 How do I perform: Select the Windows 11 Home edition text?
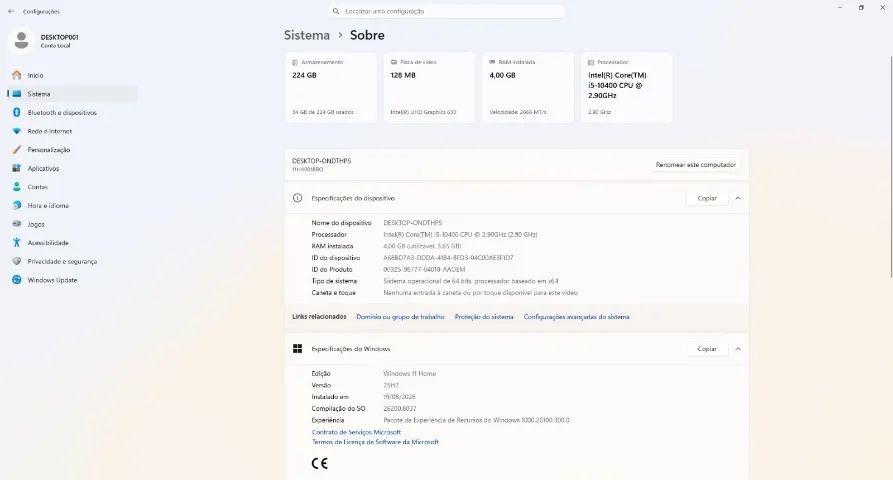[x=409, y=374]
